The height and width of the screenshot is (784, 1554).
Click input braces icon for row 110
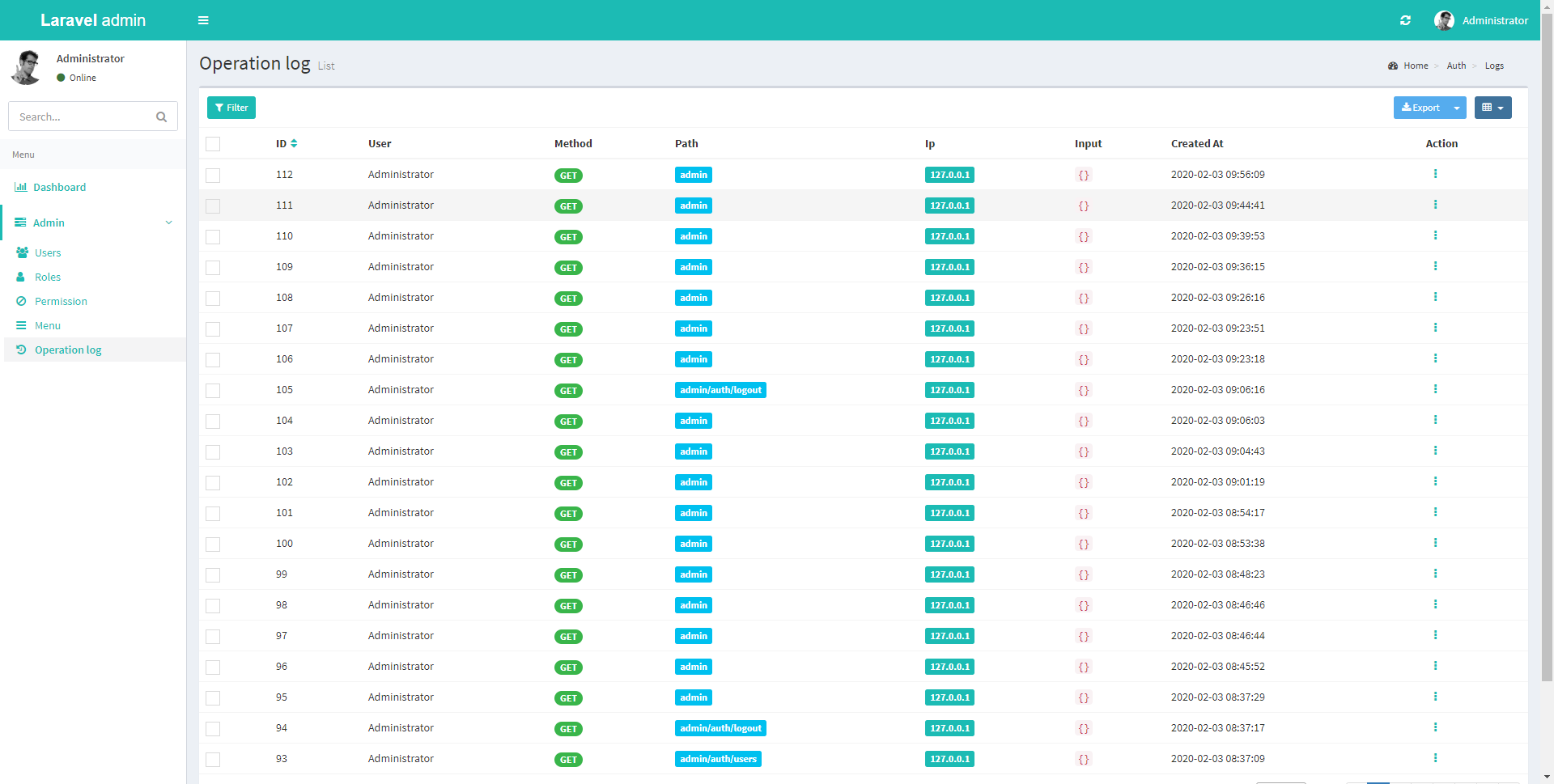pos(1083,237)
